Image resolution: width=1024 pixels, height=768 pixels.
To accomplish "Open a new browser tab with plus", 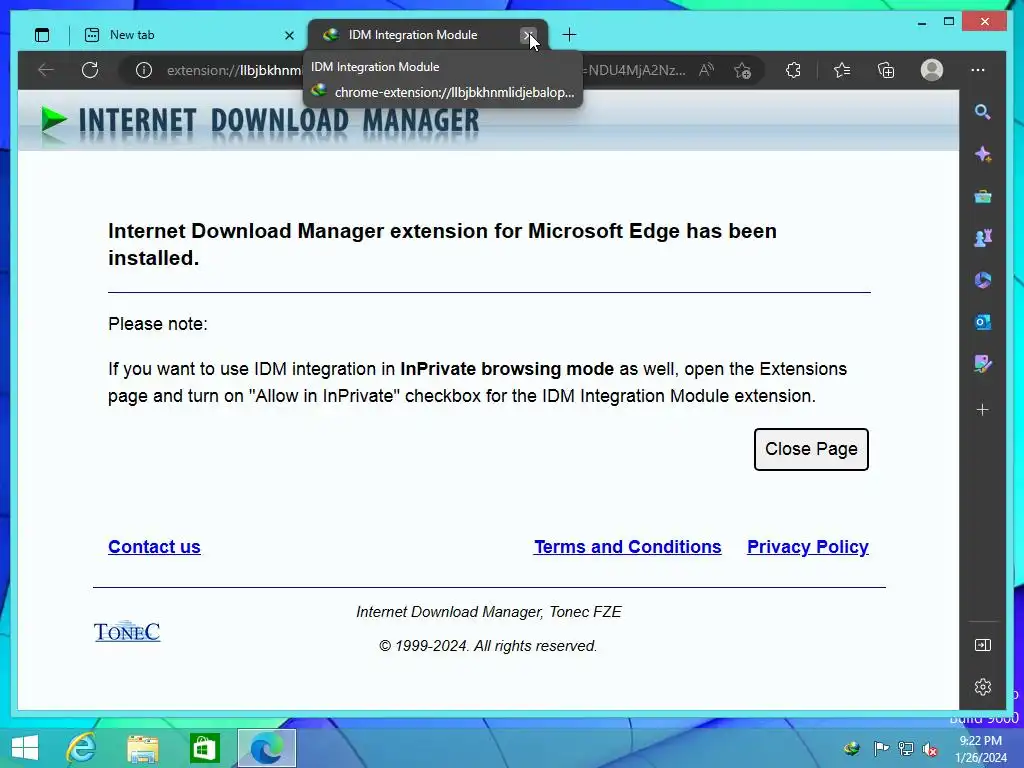I will pyautogui.click(x=569, y=35).
